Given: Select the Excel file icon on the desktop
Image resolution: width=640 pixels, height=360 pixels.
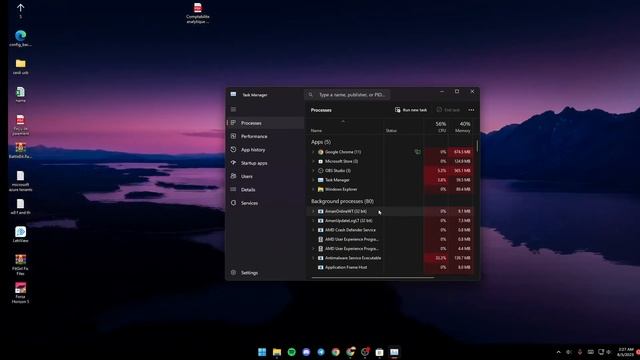Looking at the screenshot, I should (x=20, y=94).
